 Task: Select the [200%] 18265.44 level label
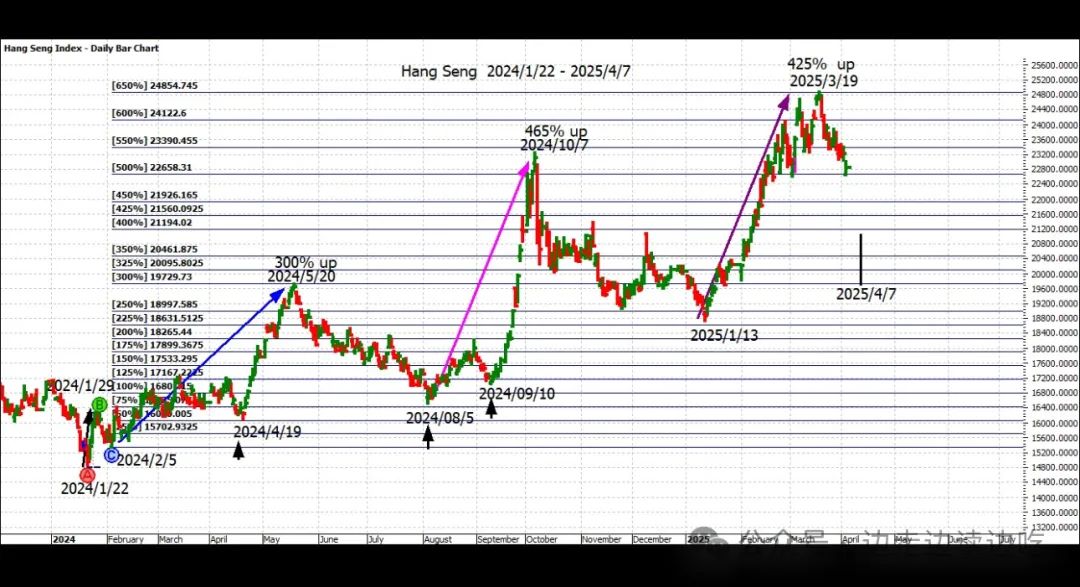[x=152, y=332]
